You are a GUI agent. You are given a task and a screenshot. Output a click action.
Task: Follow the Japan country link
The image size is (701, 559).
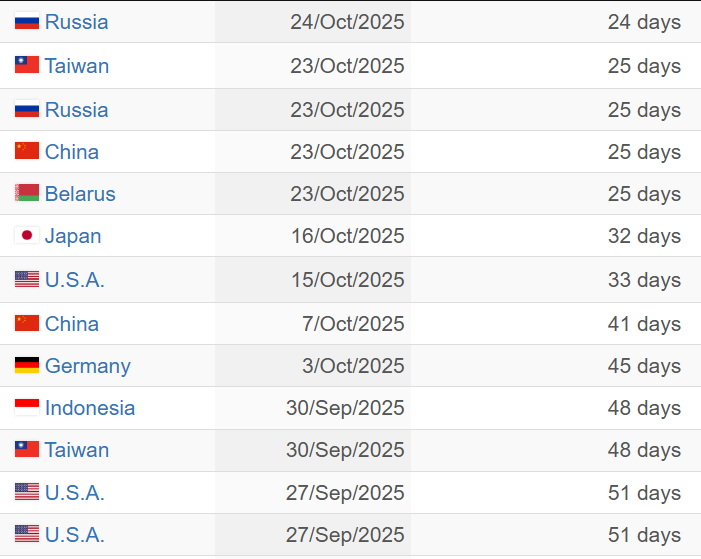(73, 237)
